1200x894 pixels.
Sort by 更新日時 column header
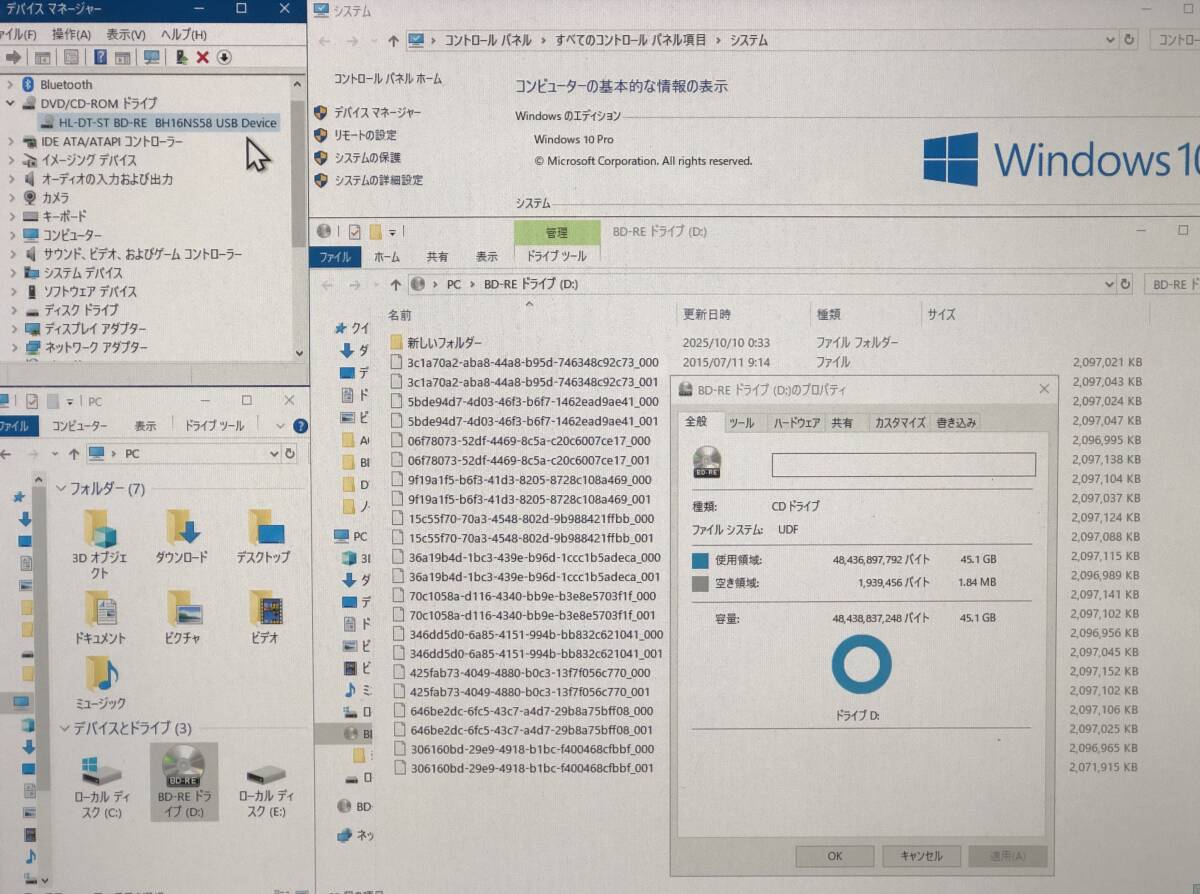(x=707, y=315)
